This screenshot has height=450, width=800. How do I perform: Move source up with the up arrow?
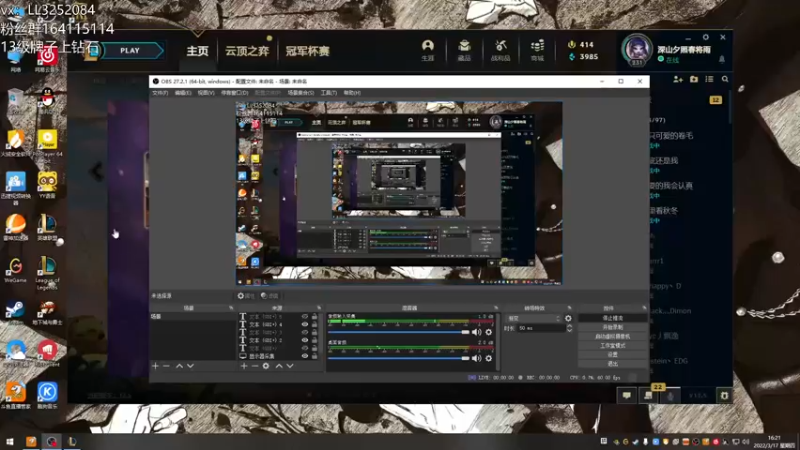279,366
